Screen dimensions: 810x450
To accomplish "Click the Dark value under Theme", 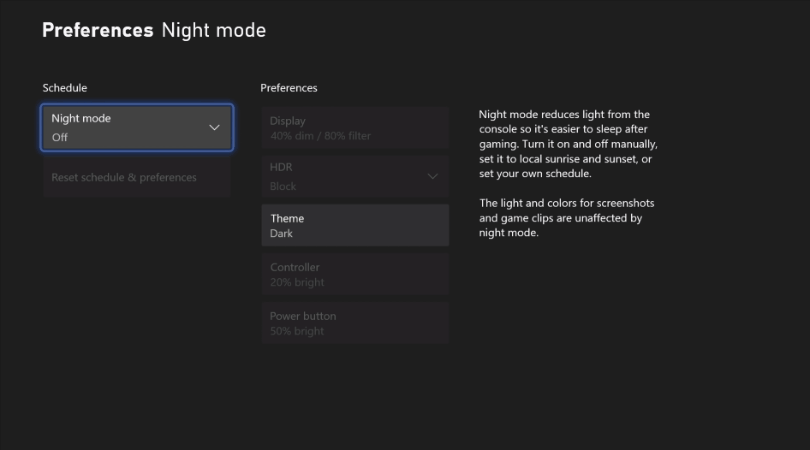I will (x=281, y=234).
